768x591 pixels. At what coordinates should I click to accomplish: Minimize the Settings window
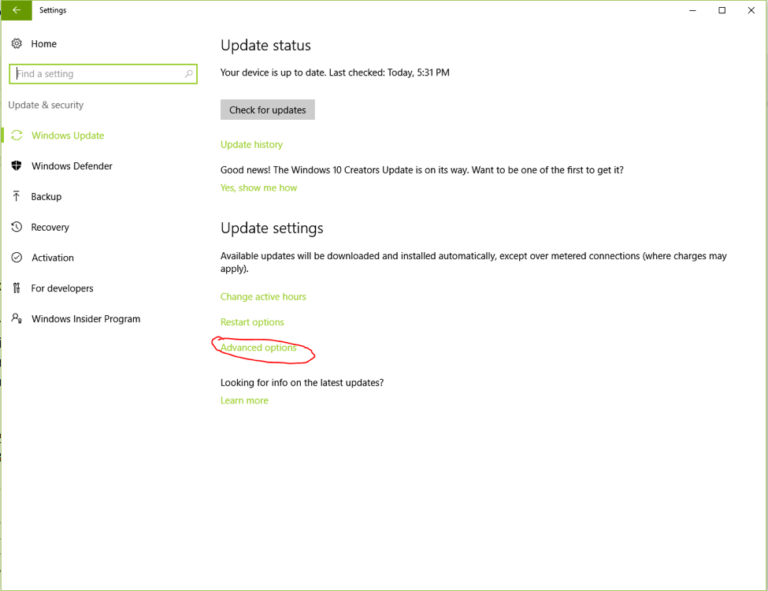click(693, 10)
